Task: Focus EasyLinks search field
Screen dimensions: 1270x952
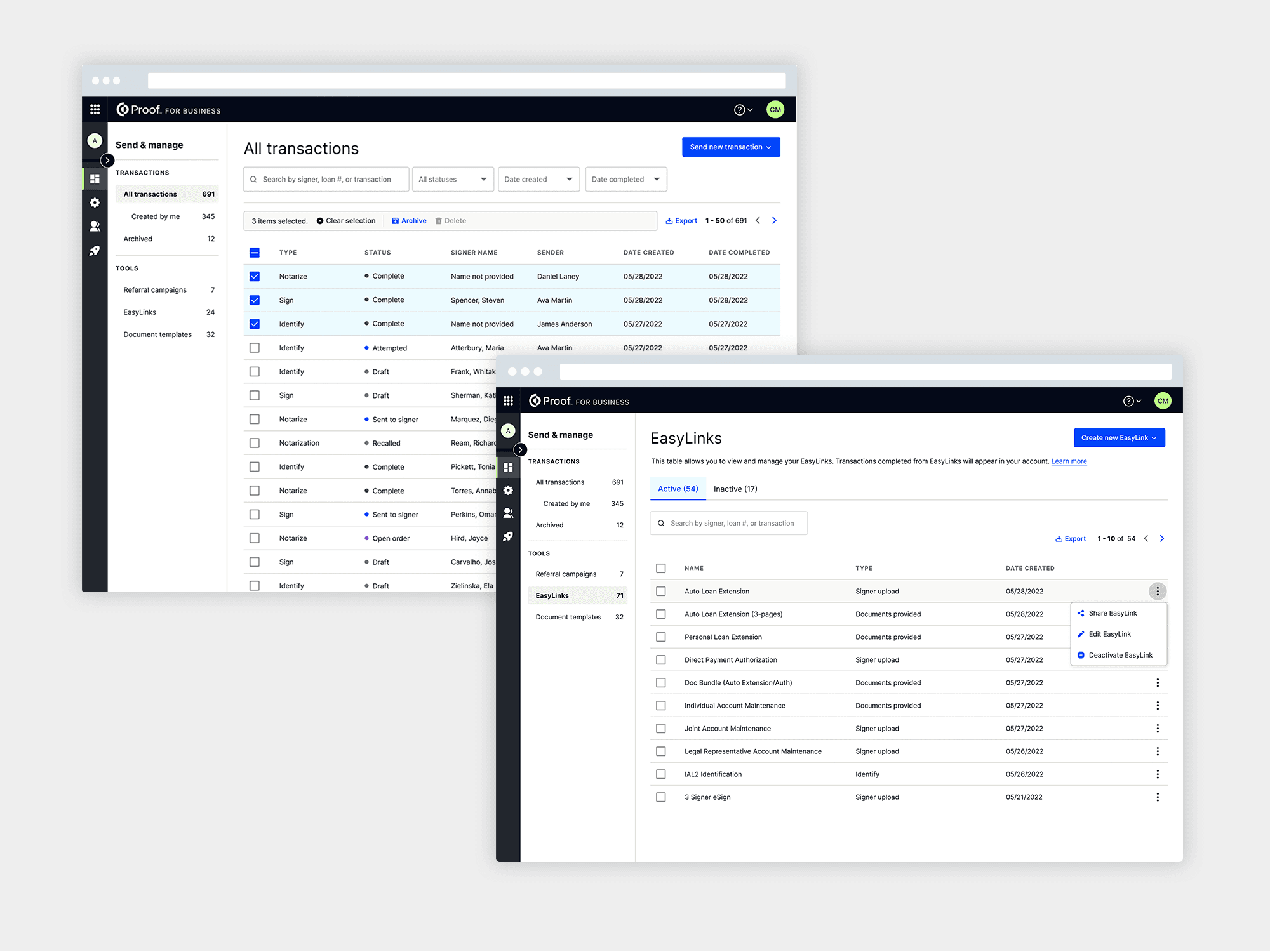Action: click(729, 524)
